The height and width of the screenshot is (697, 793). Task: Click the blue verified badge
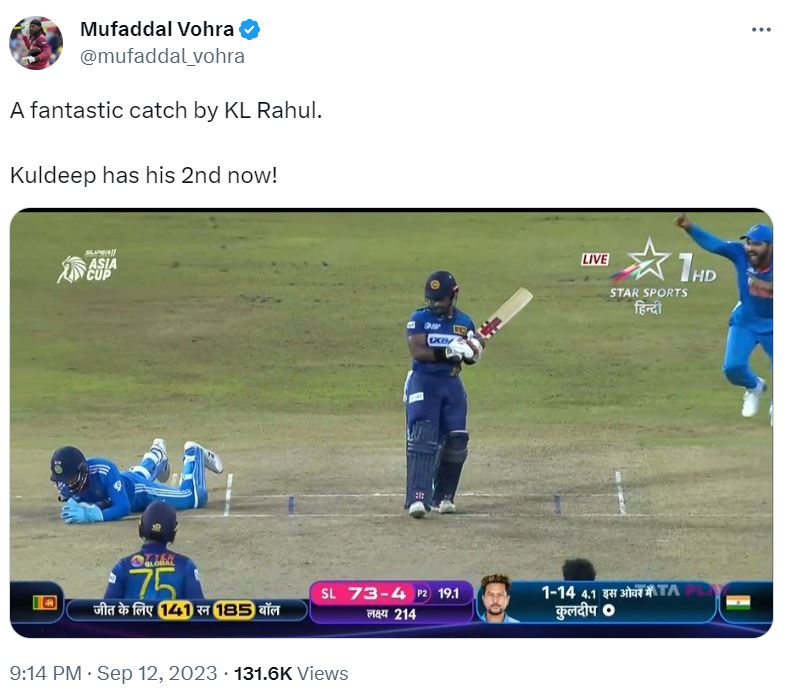point(250,30)
